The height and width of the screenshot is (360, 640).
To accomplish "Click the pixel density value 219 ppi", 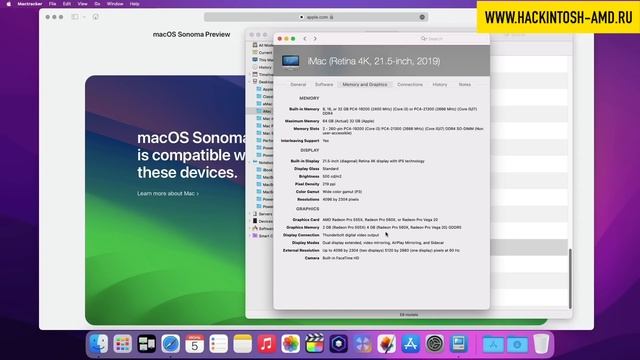I will click(x=329, y=184).
